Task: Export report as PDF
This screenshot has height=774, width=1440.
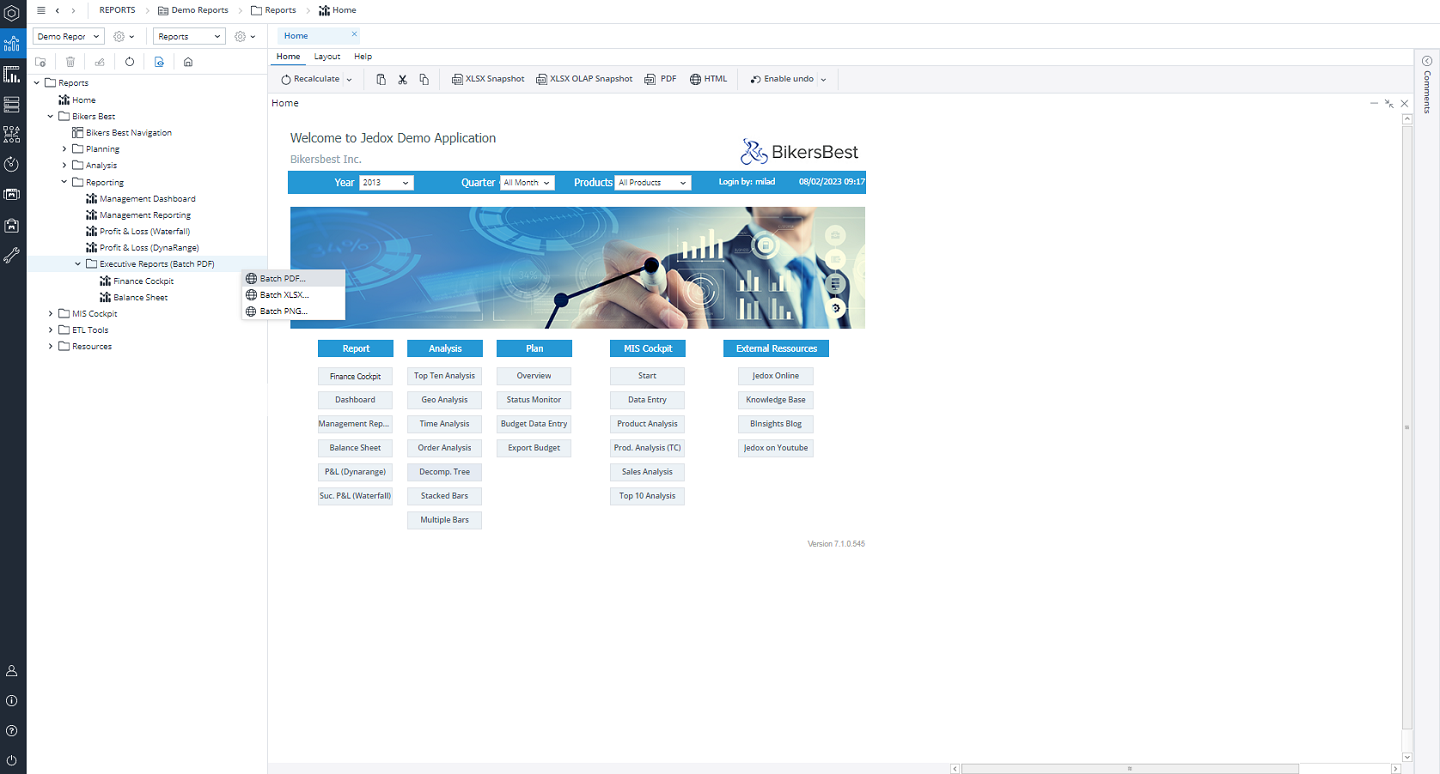Action: pos(661,79)
